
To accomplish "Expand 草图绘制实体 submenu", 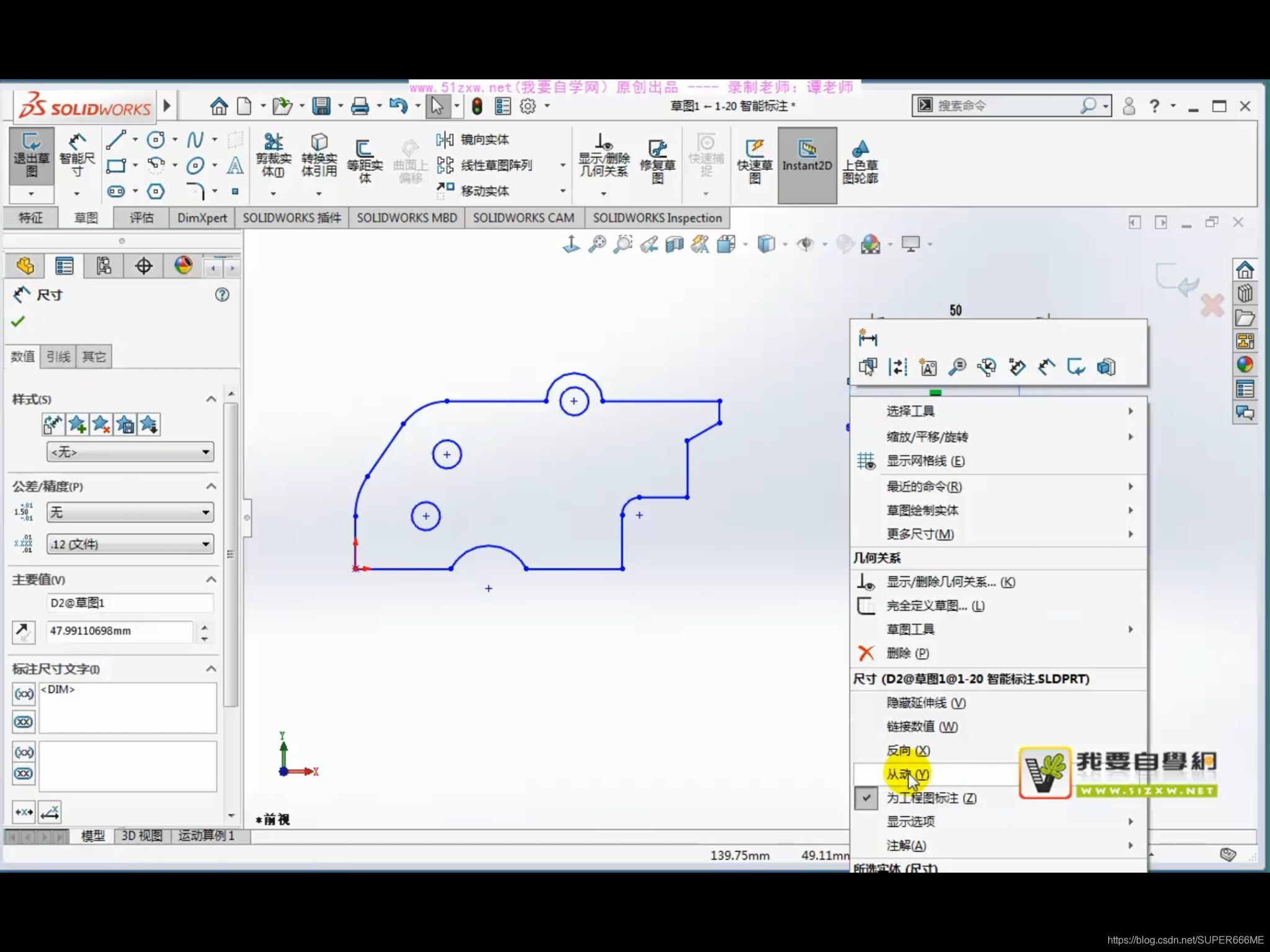I will pos(997,510).
